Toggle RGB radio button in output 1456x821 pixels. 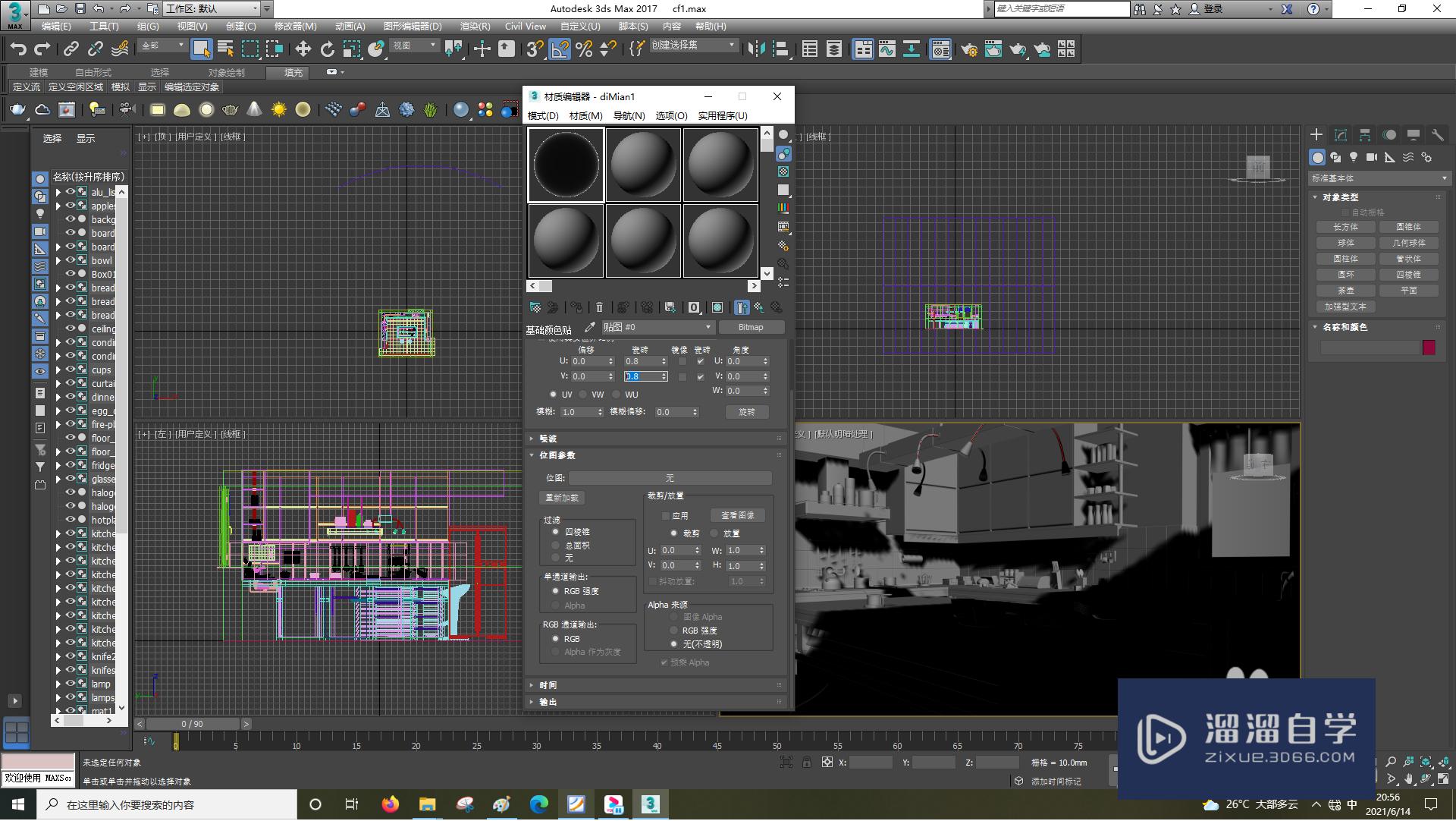[557, 638]
